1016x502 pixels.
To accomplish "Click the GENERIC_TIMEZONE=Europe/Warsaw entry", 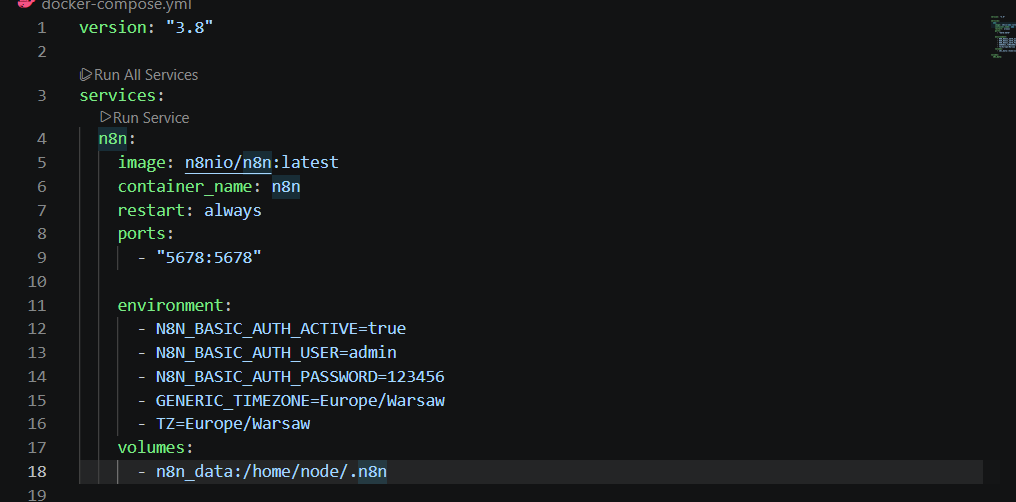I will pos(300,400).
